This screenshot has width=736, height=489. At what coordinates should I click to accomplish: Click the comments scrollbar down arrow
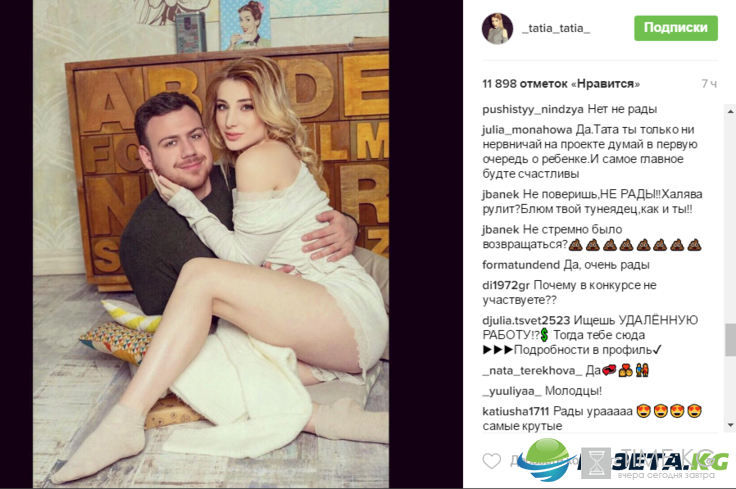[730, 425]
